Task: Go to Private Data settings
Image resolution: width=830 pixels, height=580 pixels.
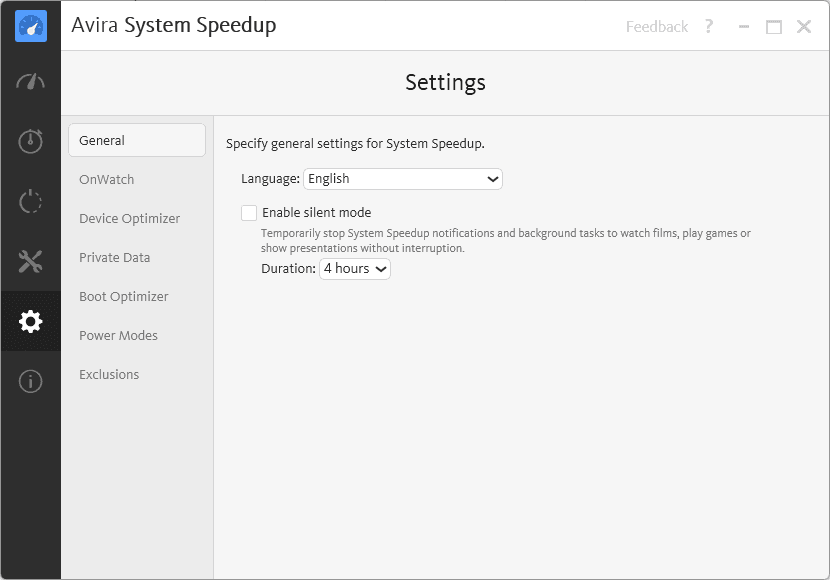Action: (115, 258)
